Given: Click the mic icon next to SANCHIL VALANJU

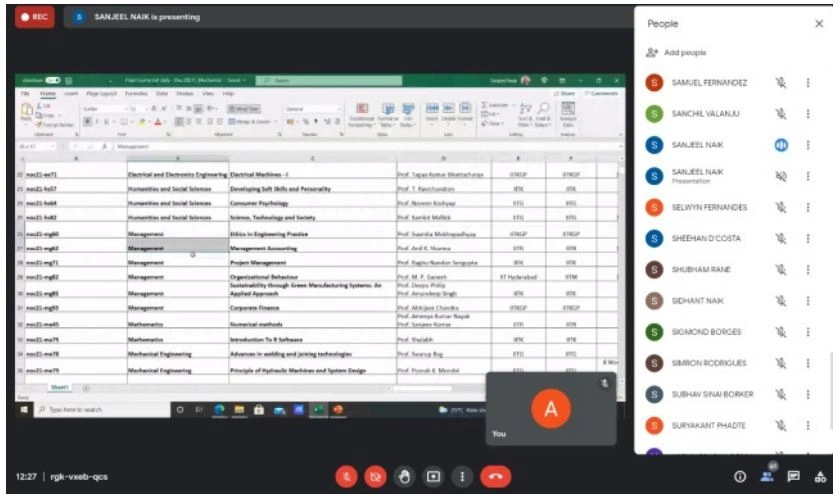Looking at the screenshot, I should coord(781,113).
